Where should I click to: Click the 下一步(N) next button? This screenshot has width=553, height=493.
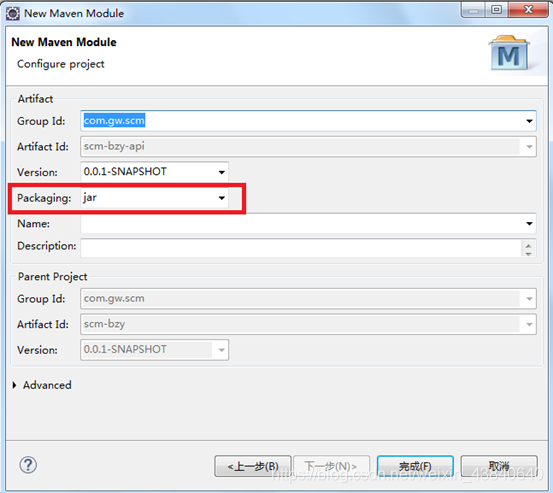point(331,466)
